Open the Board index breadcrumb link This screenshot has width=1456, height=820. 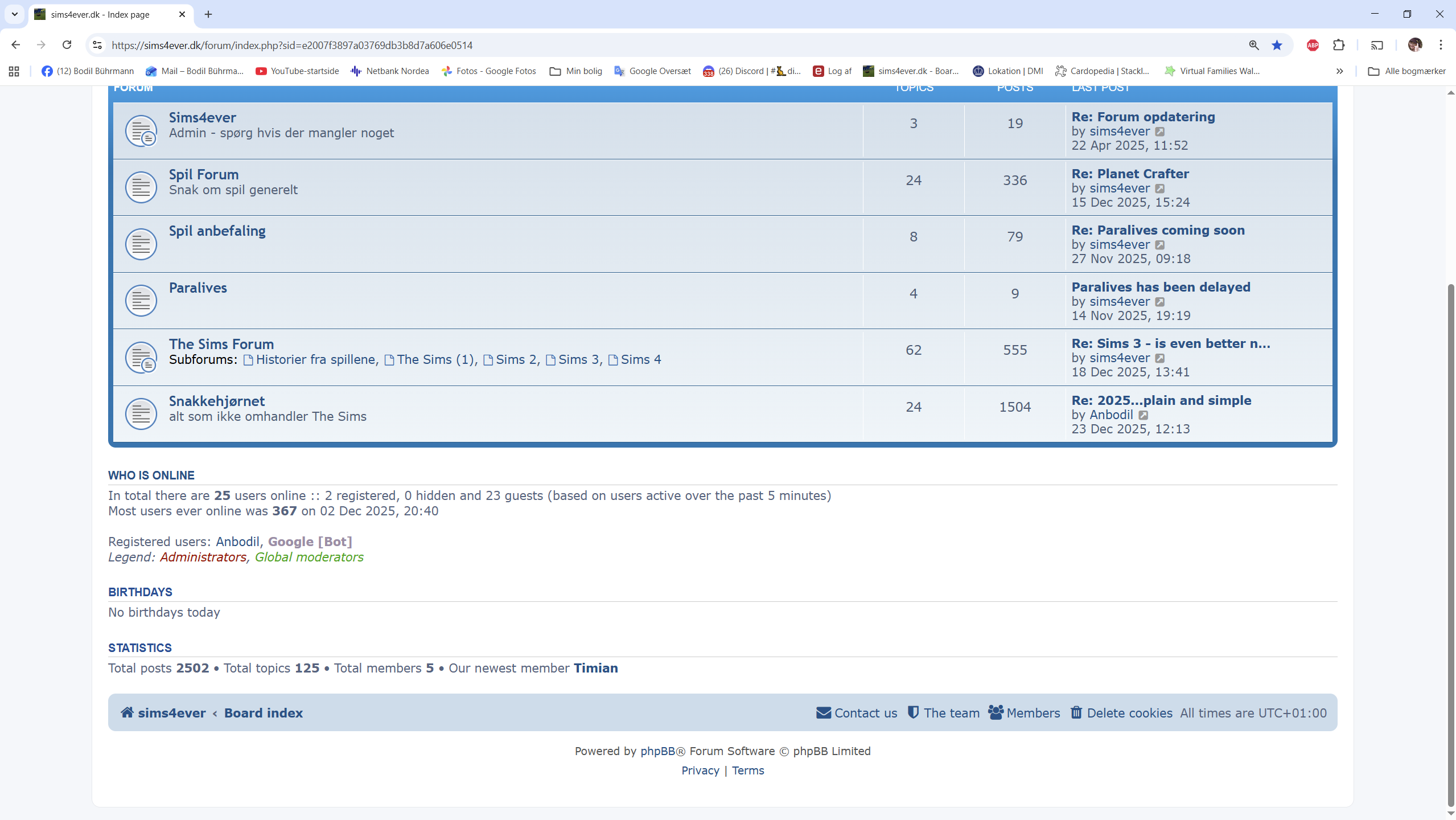(264, 713)
